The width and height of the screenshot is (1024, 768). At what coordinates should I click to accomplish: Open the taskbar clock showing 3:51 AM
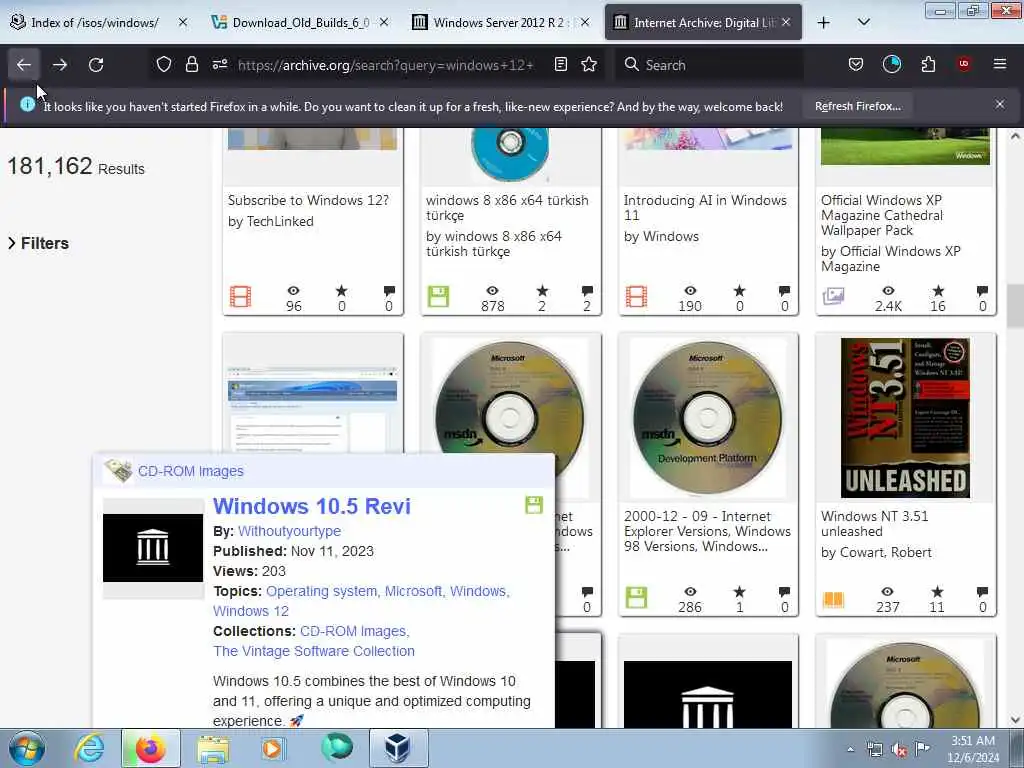[973, 749]
